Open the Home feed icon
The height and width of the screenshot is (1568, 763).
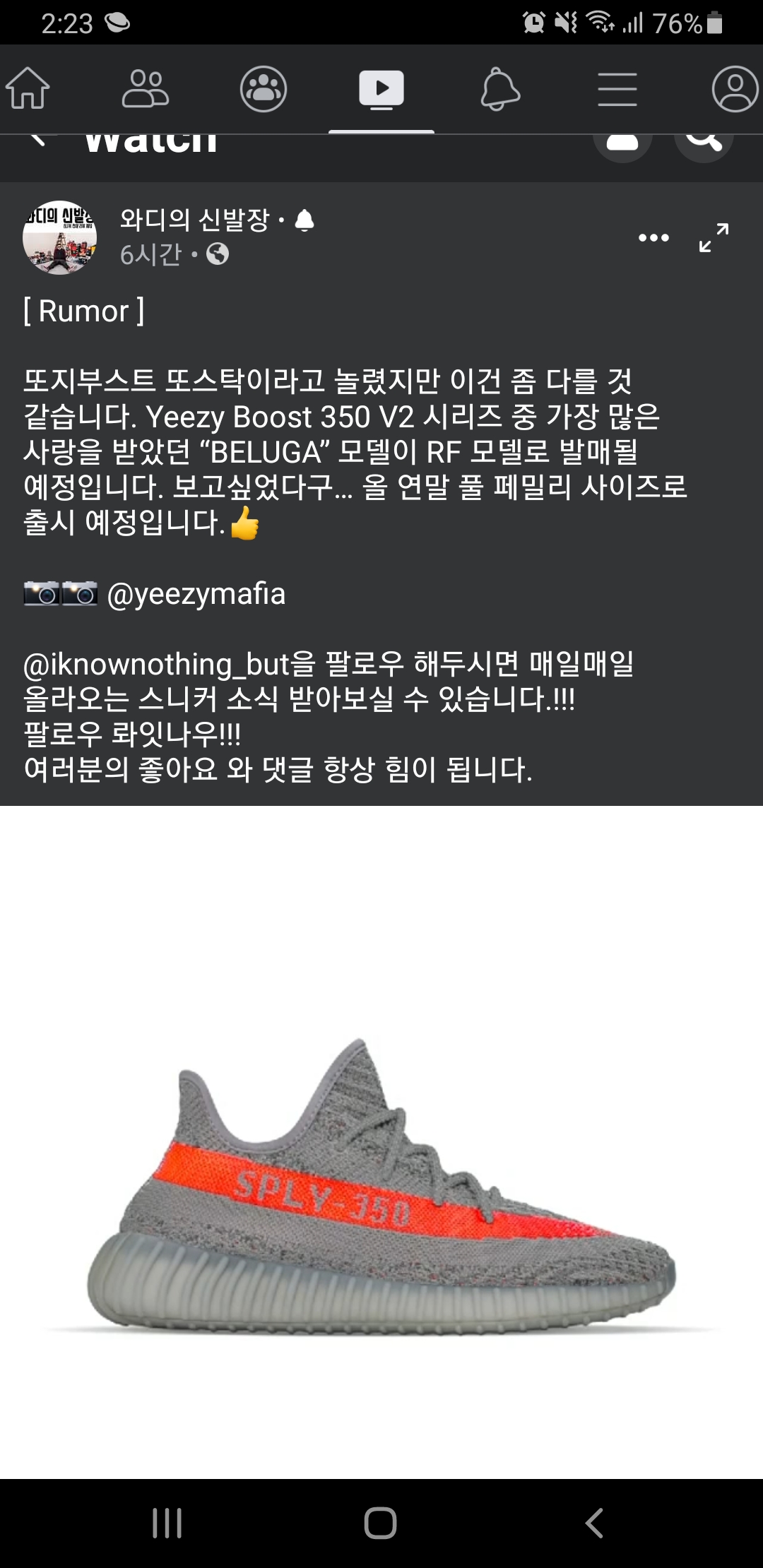(x=28, y=88)
